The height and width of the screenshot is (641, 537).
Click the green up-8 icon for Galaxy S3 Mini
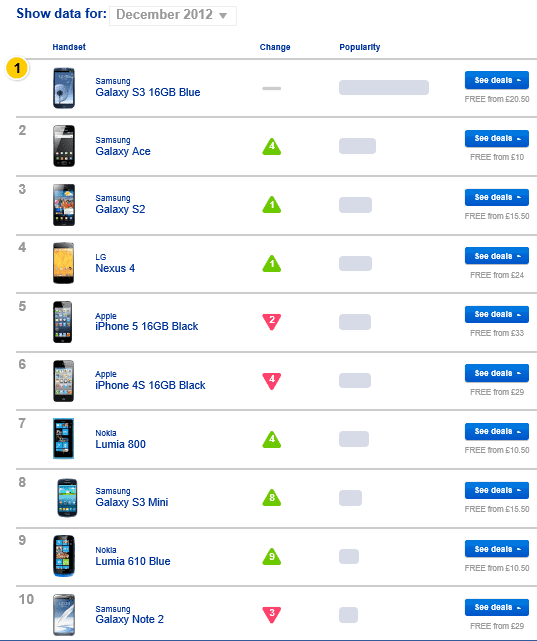click(272, 498)
